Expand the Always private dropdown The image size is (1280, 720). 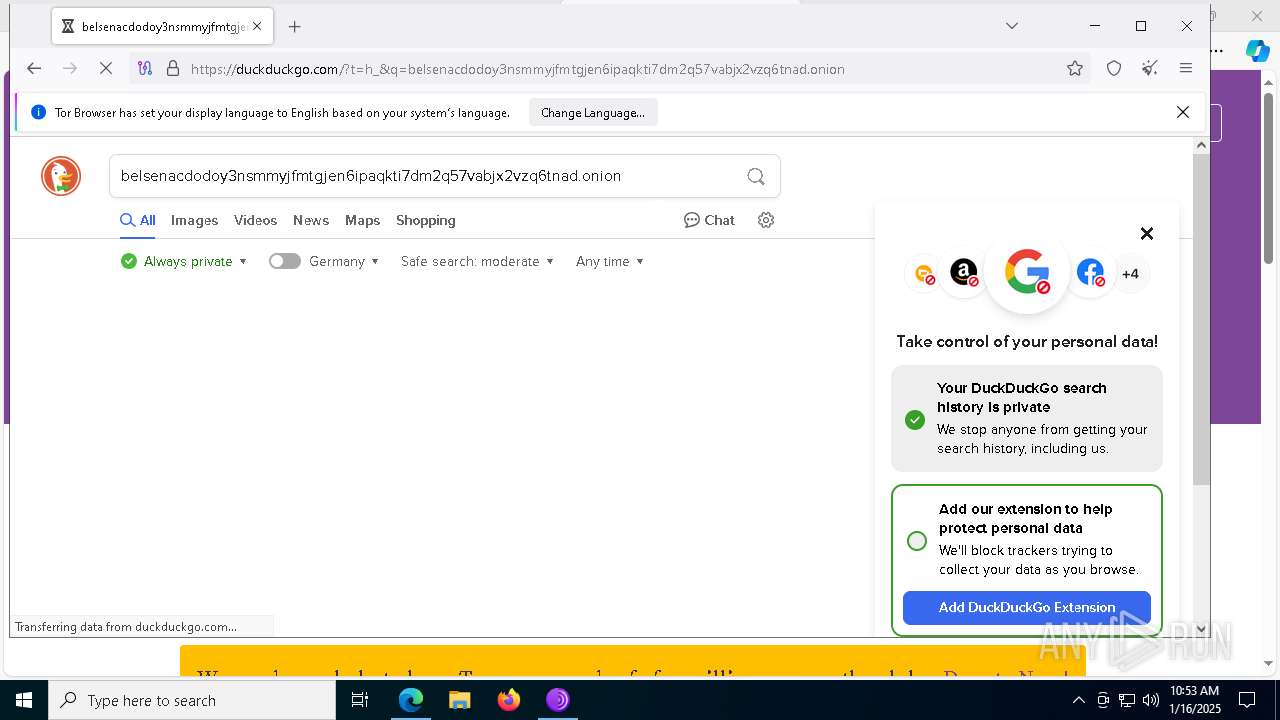[184, 261]
